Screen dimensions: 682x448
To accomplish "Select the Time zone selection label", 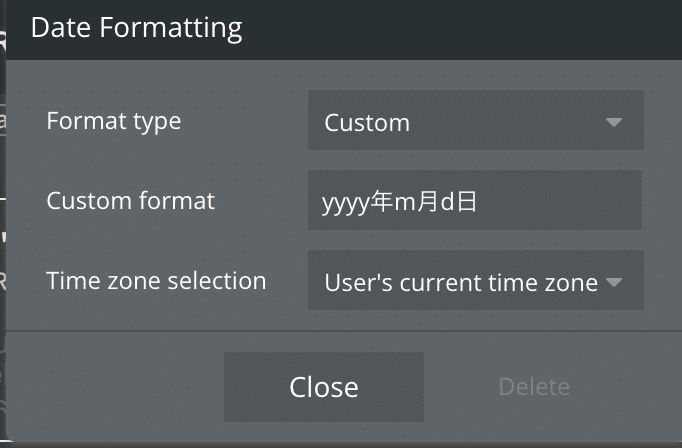I will [x=156, y=281].
